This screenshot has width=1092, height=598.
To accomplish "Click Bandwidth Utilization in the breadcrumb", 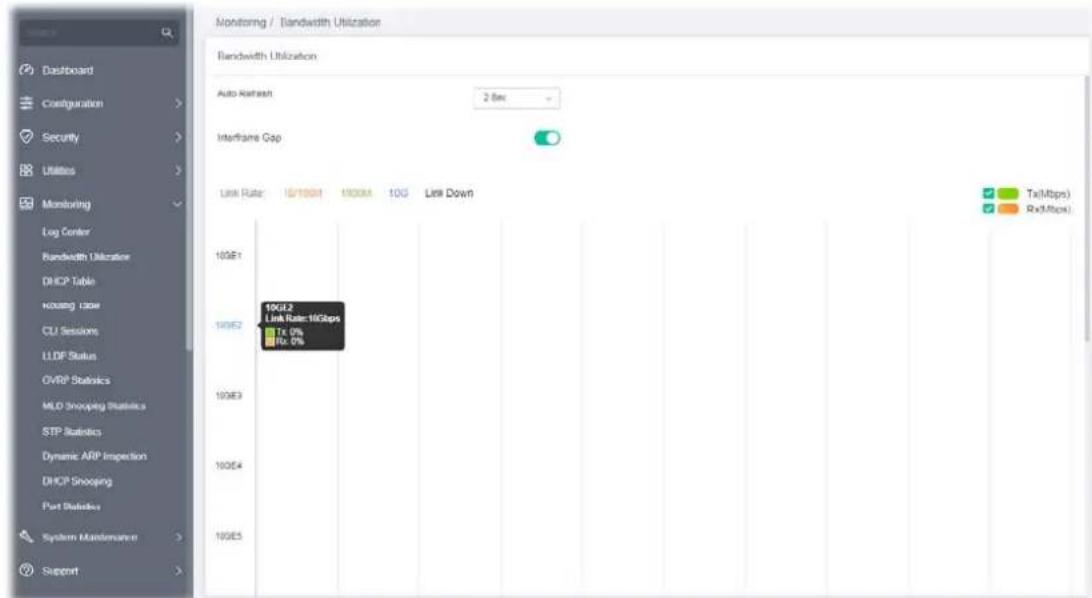I will [330, 22].
